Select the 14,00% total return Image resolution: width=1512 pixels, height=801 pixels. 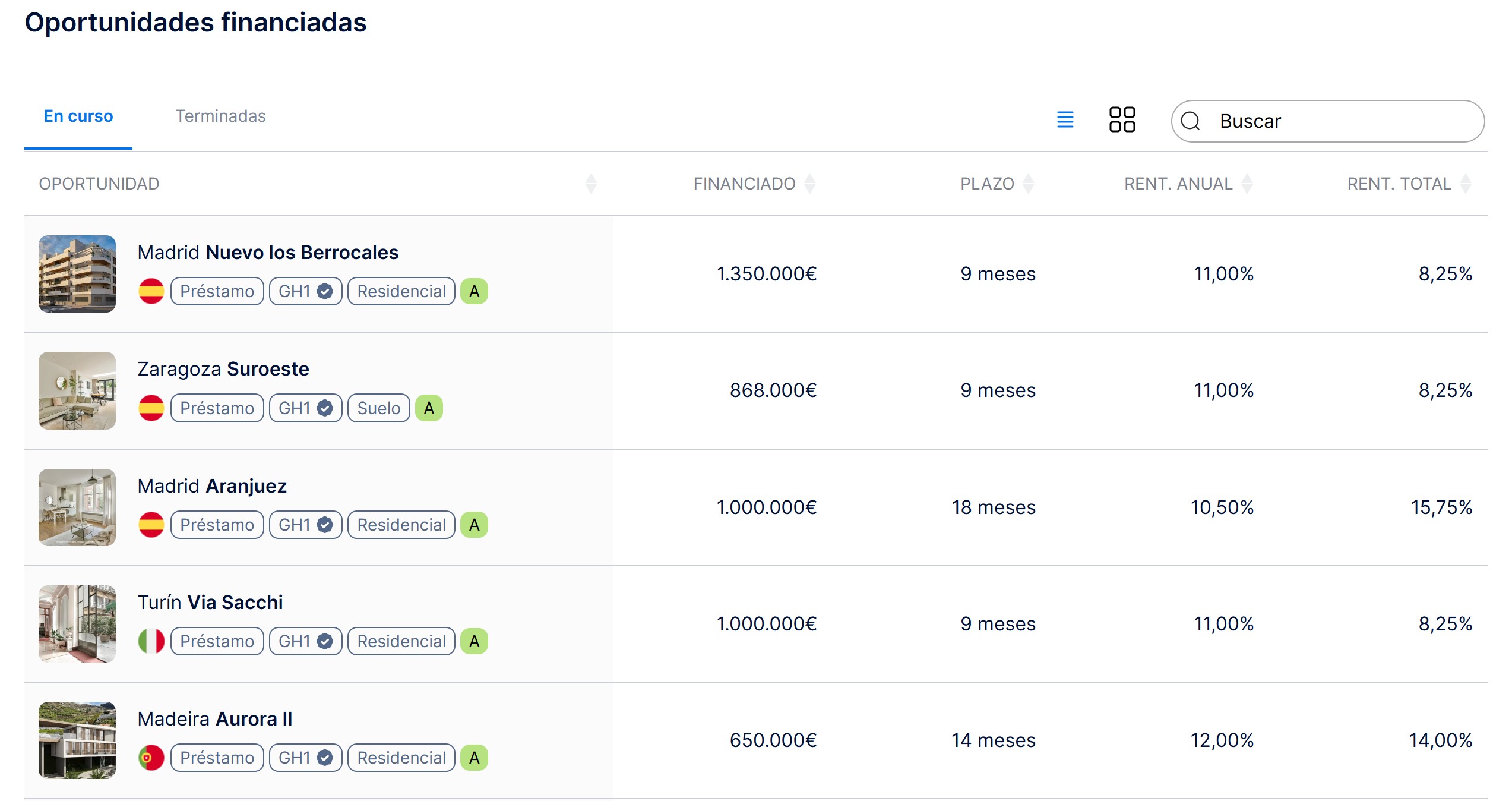[1441, 740]
